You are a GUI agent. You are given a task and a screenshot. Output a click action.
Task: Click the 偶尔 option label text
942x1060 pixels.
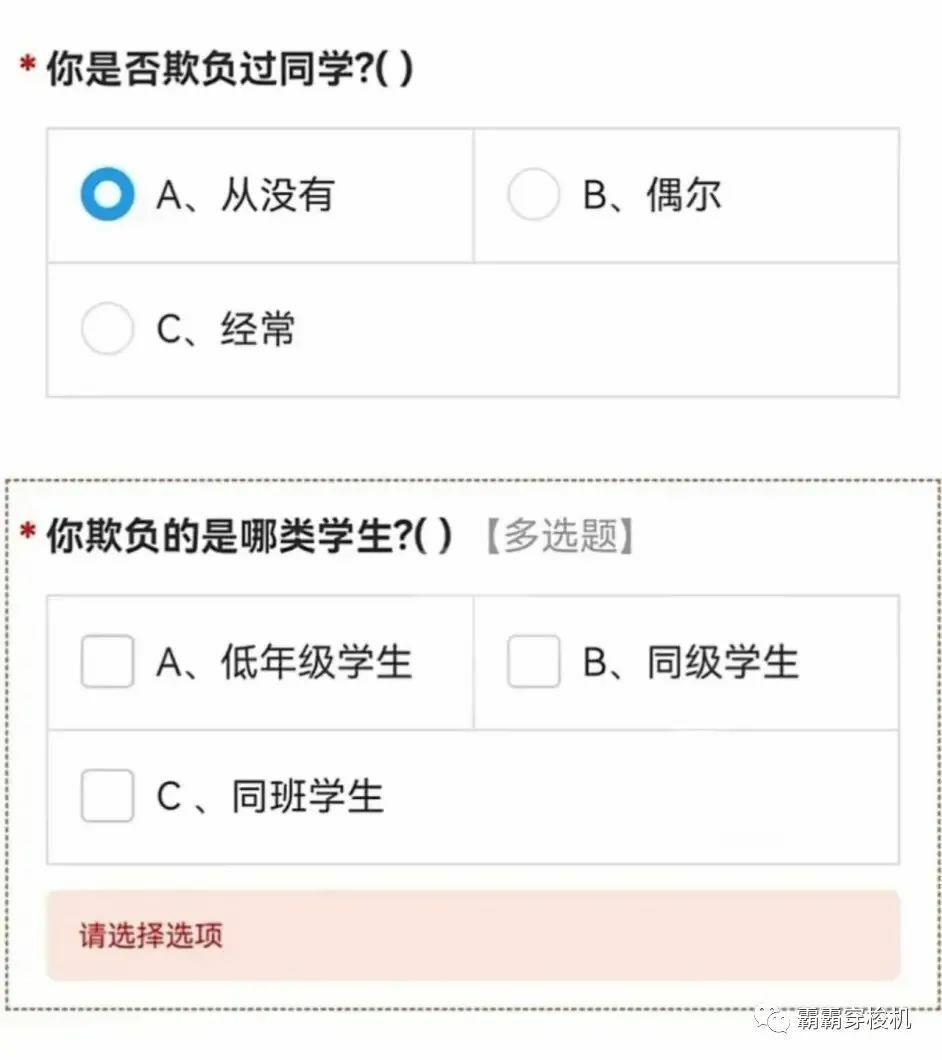tap(683, 194)
